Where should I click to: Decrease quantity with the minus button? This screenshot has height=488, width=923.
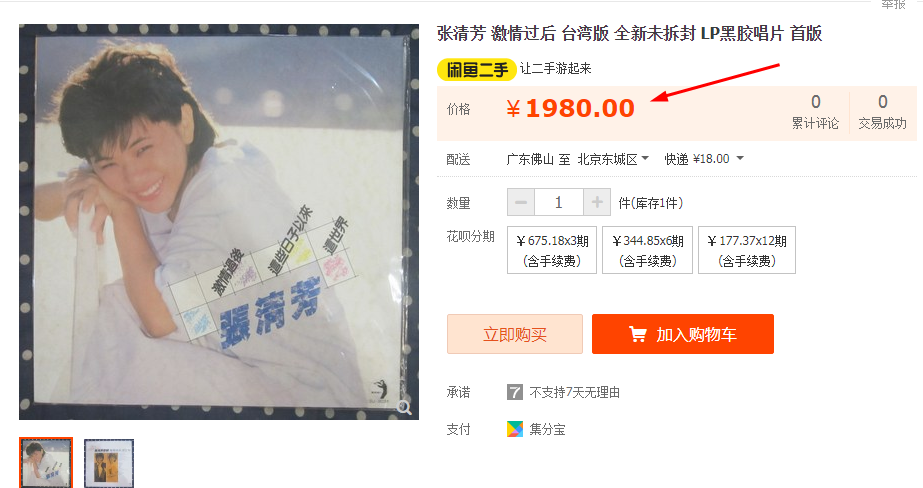[x=521, y=202]
